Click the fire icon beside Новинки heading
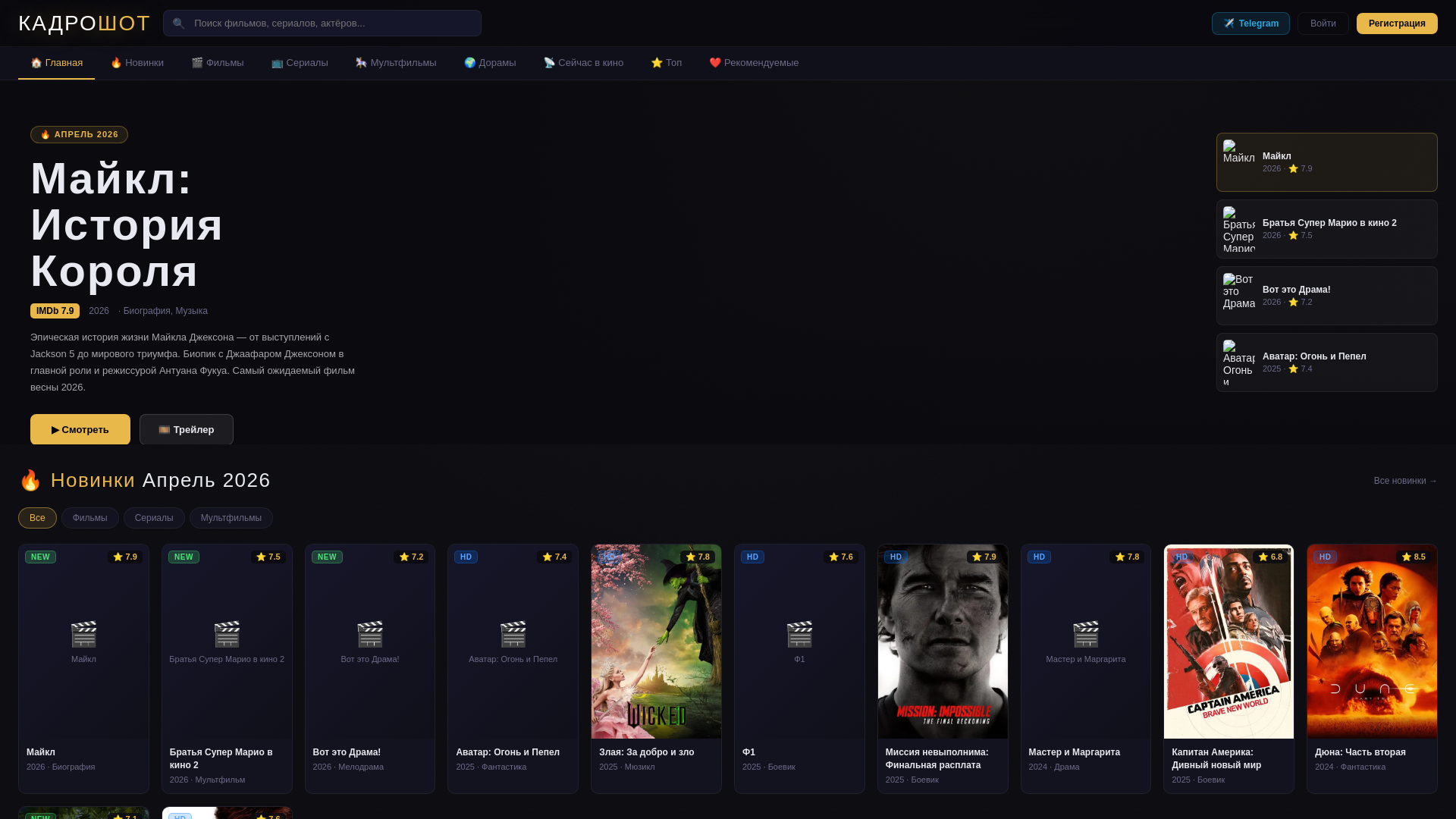1456x819 pixels. [30, 480]
